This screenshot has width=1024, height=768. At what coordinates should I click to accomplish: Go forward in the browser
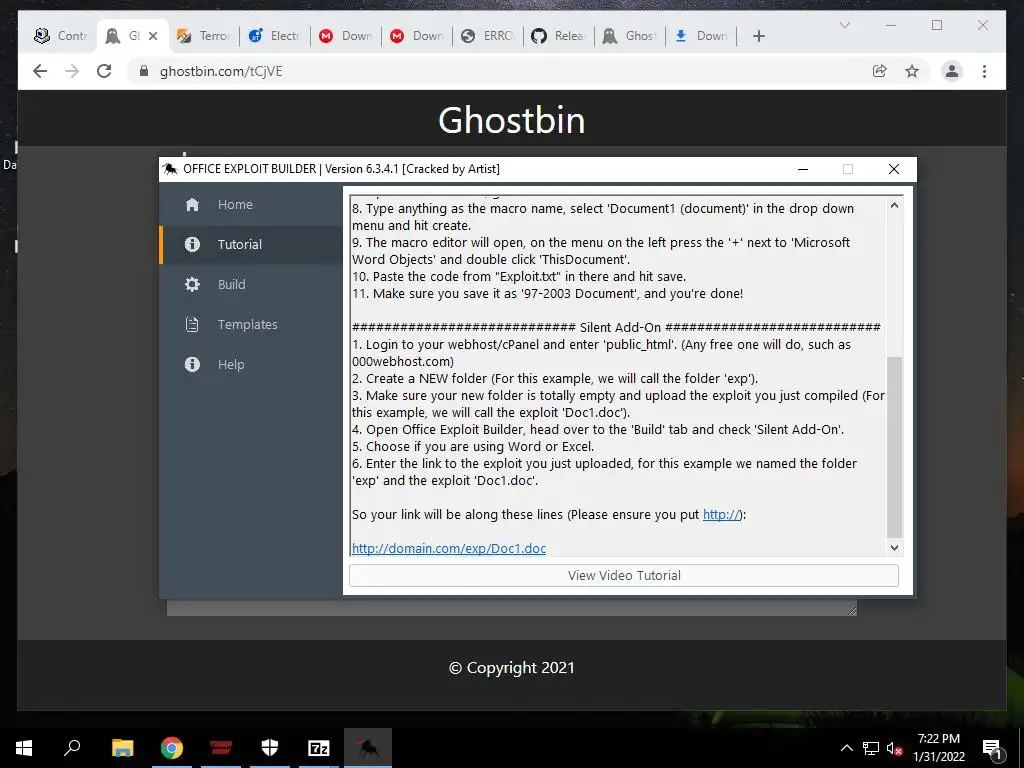pos(72,71)
